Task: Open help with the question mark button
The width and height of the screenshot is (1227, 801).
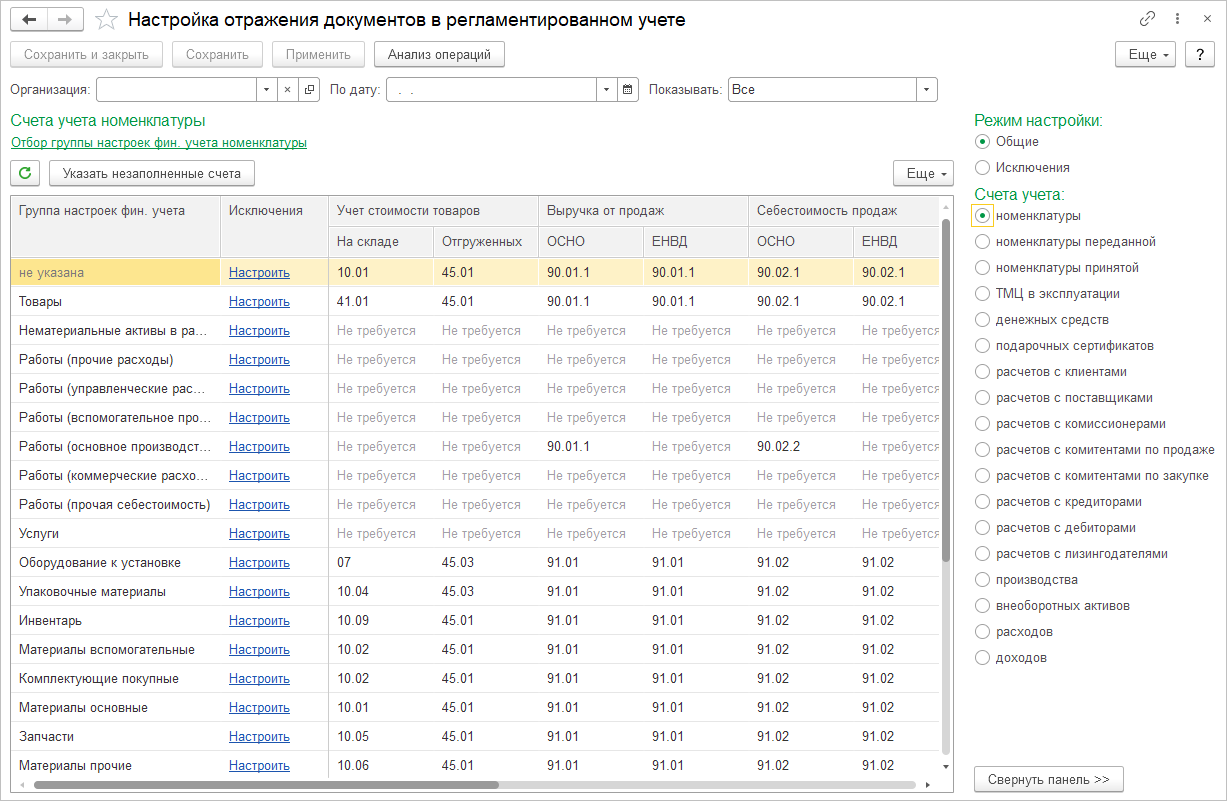Action: coord(1199,54)
